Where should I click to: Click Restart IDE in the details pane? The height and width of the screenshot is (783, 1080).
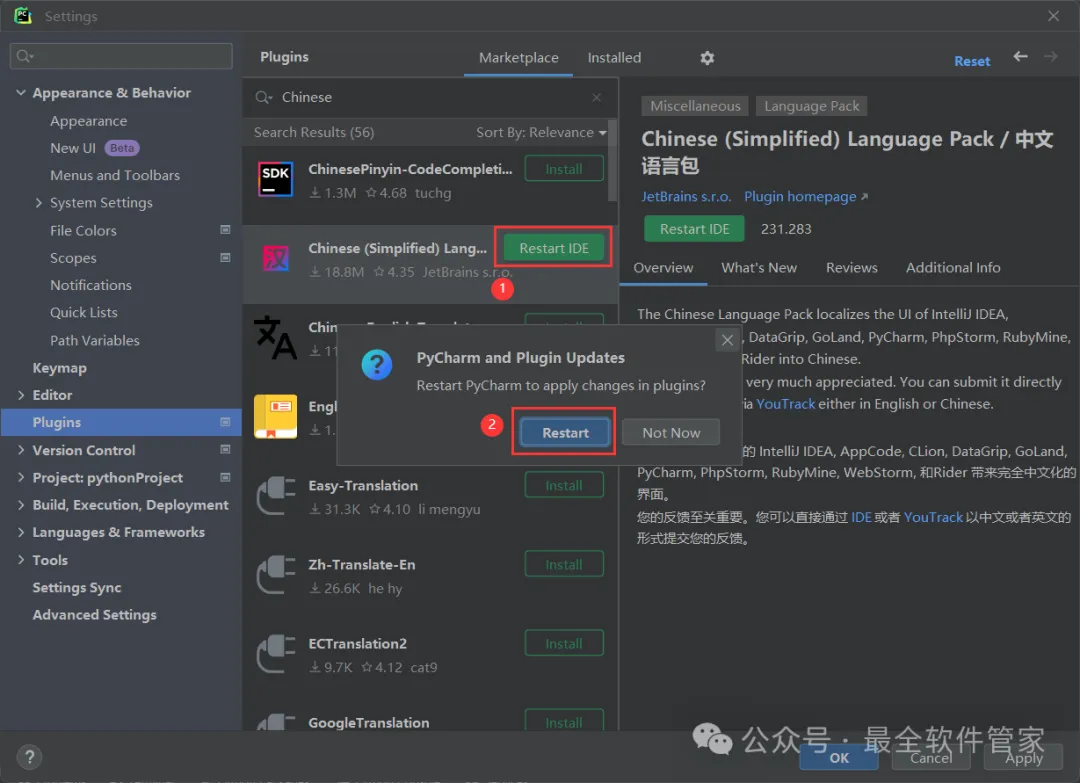click(x=694, y=229)
